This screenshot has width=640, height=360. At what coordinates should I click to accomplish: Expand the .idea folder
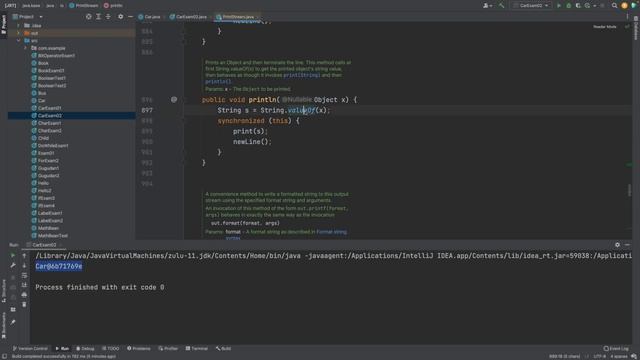click(x=18, y=26)
